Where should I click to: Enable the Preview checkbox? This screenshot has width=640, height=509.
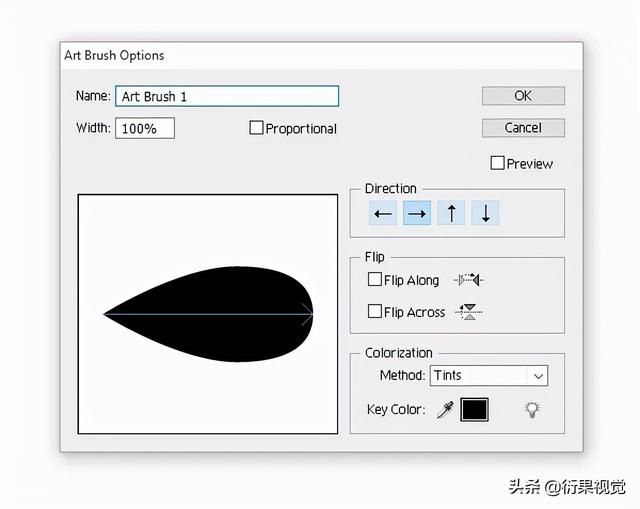tap(497, 163)
